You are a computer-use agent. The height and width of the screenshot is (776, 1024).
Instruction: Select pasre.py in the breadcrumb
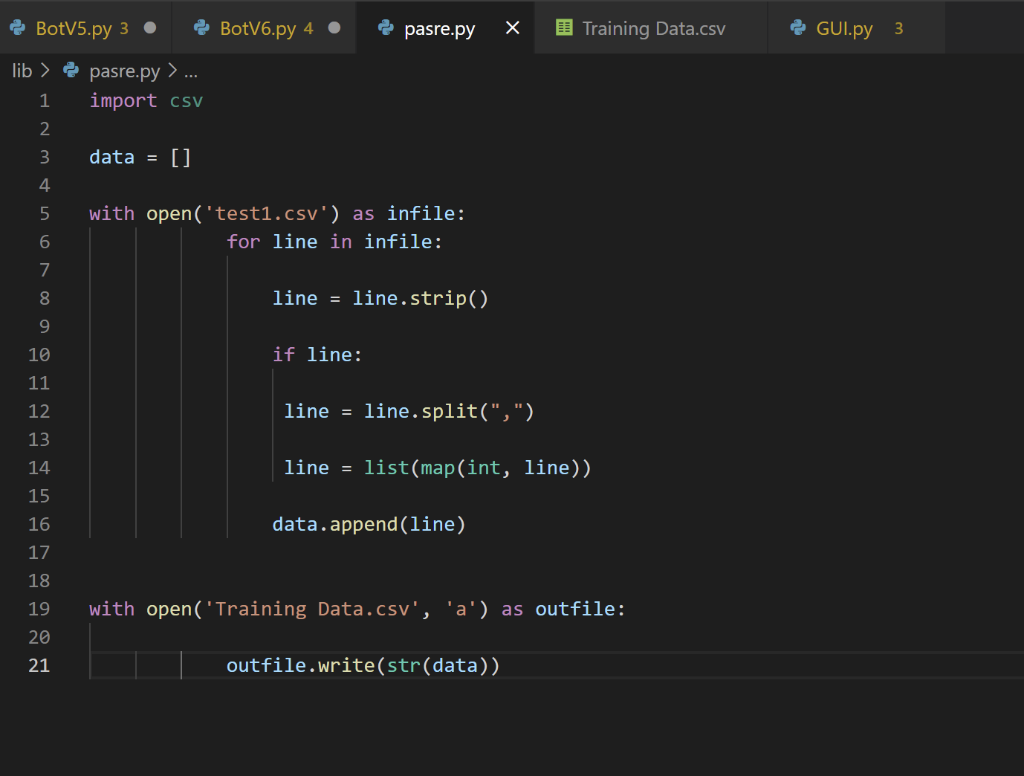[x=124, y=71]
